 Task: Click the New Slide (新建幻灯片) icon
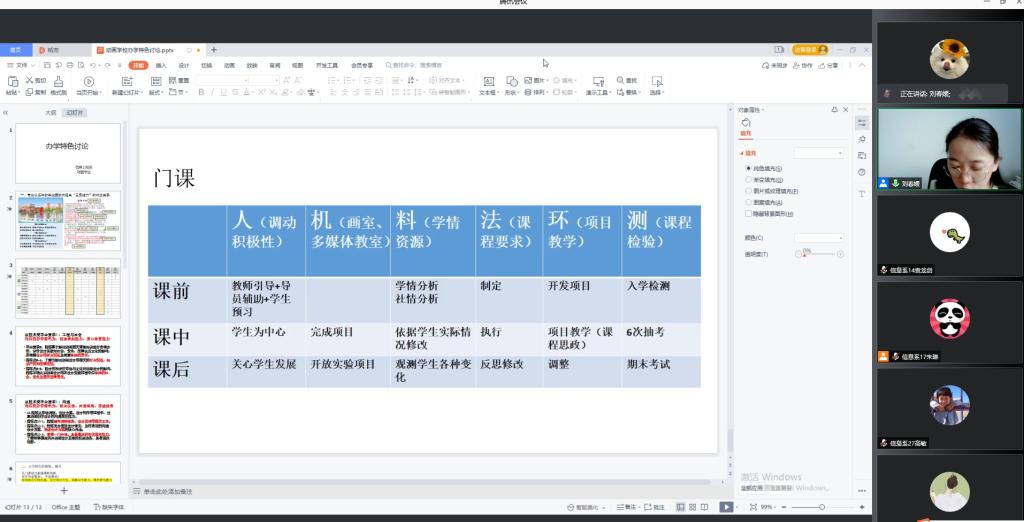pos(127,82)
